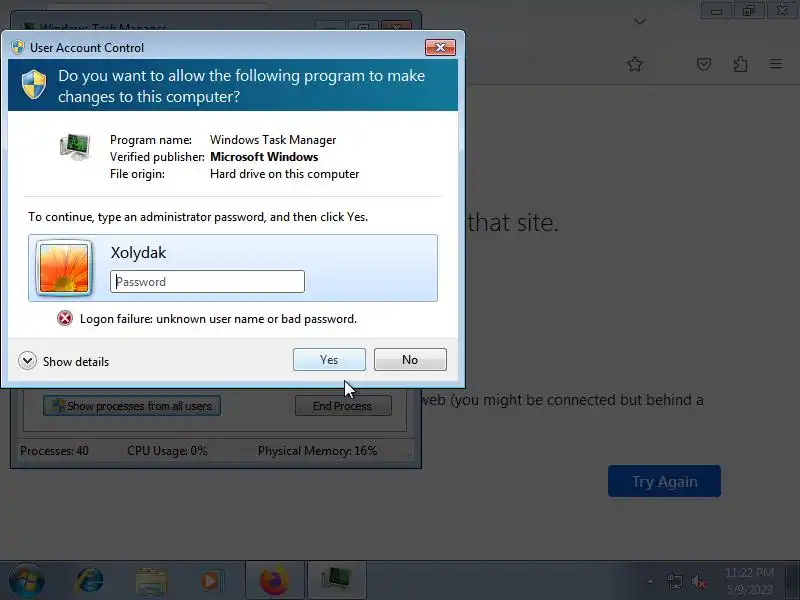Close the User Account Control dialog

pyautogui.click(x=440, y=47)
